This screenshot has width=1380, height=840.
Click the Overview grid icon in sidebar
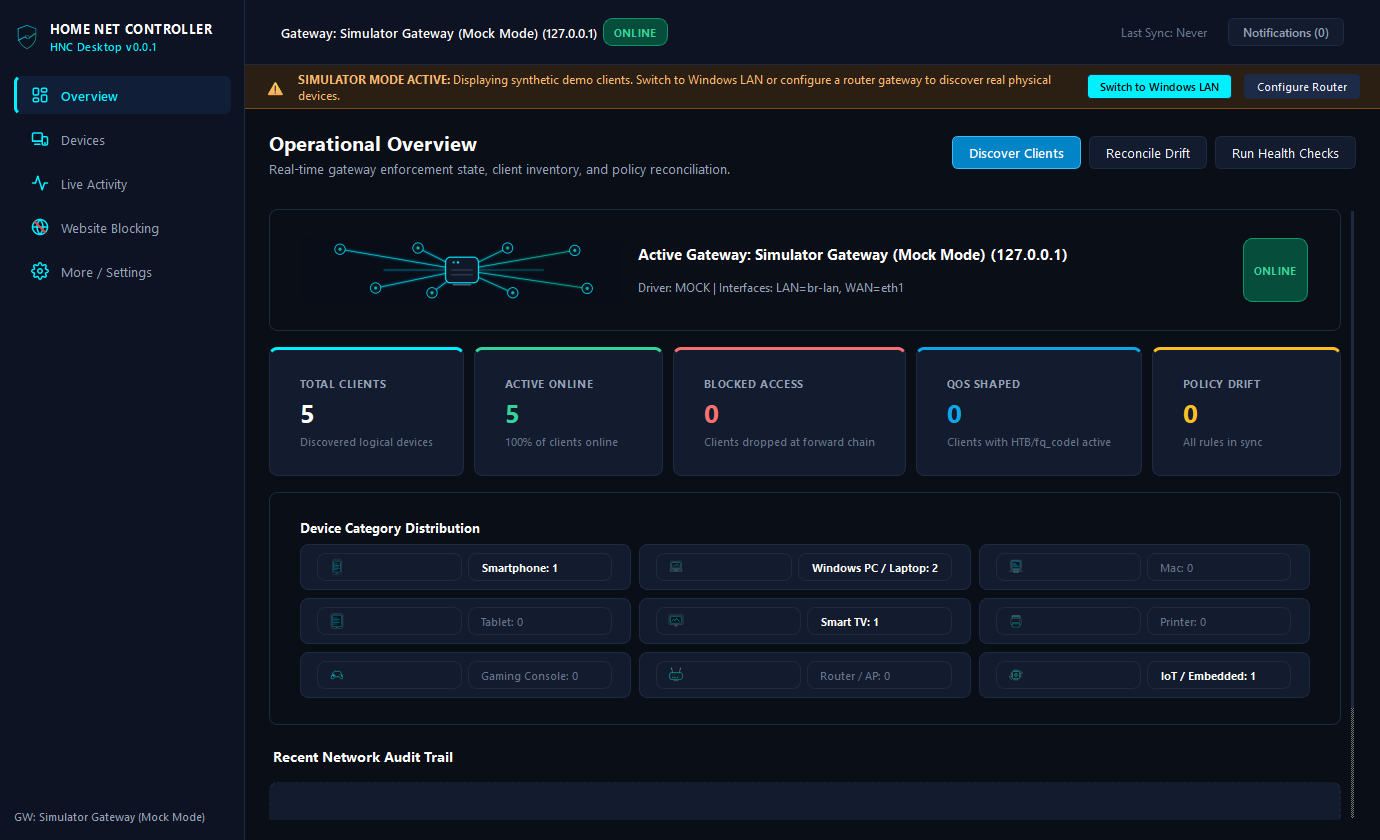40,96
